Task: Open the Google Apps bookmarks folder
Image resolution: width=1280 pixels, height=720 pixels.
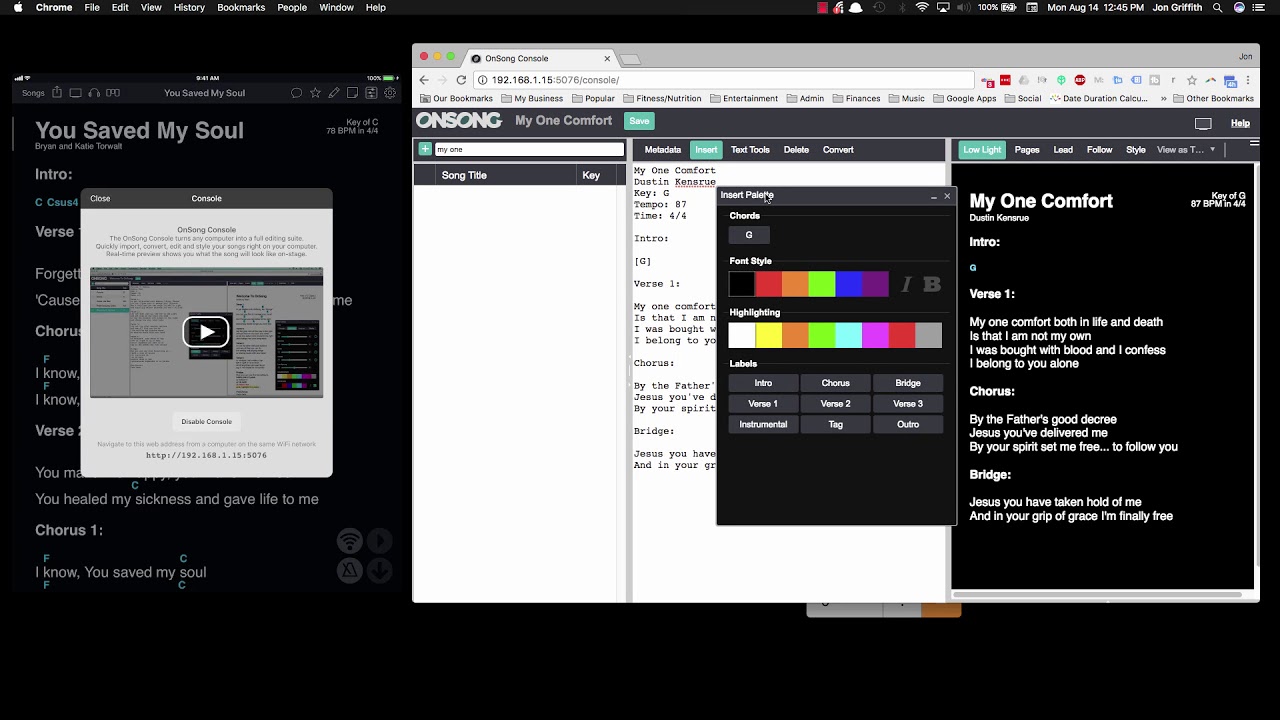Action: pos(964,99)
